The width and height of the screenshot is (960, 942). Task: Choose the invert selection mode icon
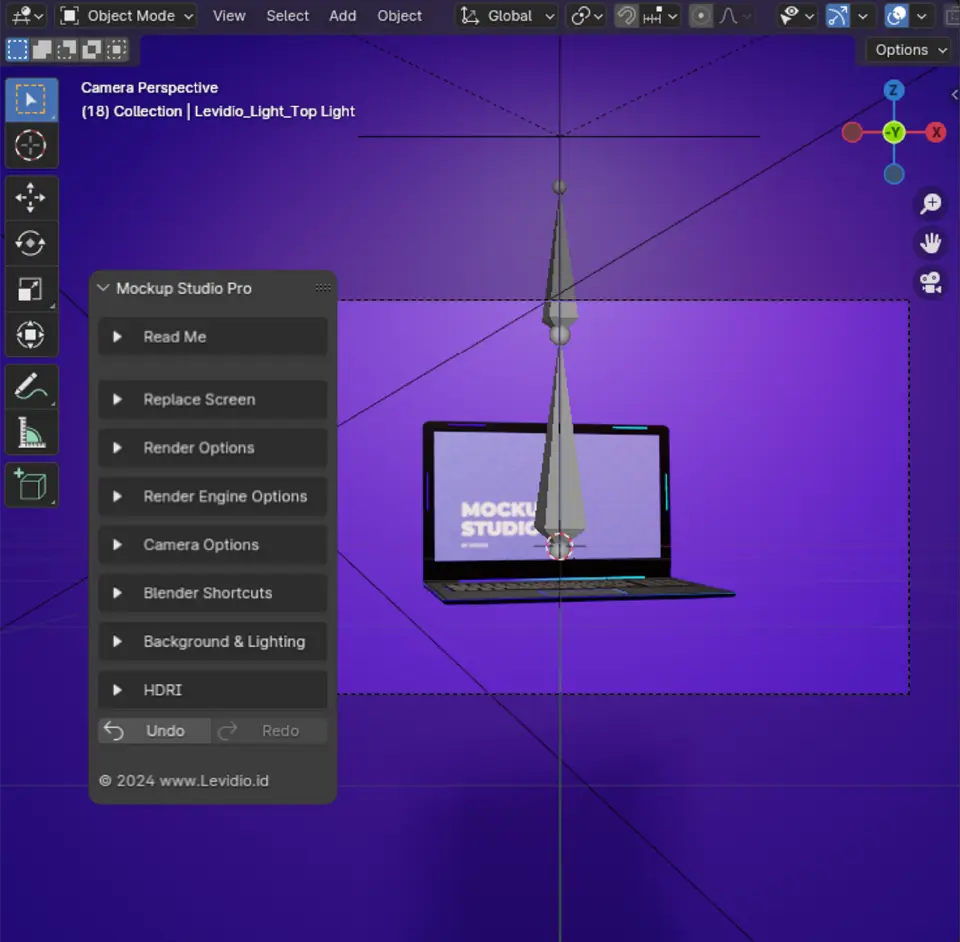coord(91,50)
